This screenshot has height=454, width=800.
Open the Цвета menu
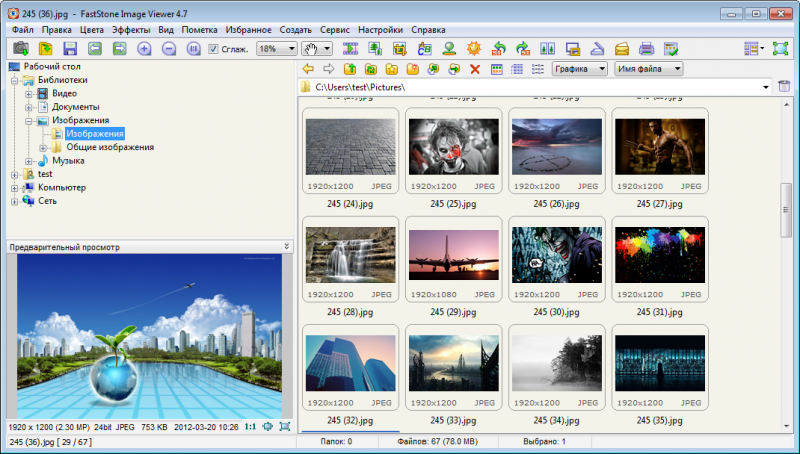click(92, 30)
